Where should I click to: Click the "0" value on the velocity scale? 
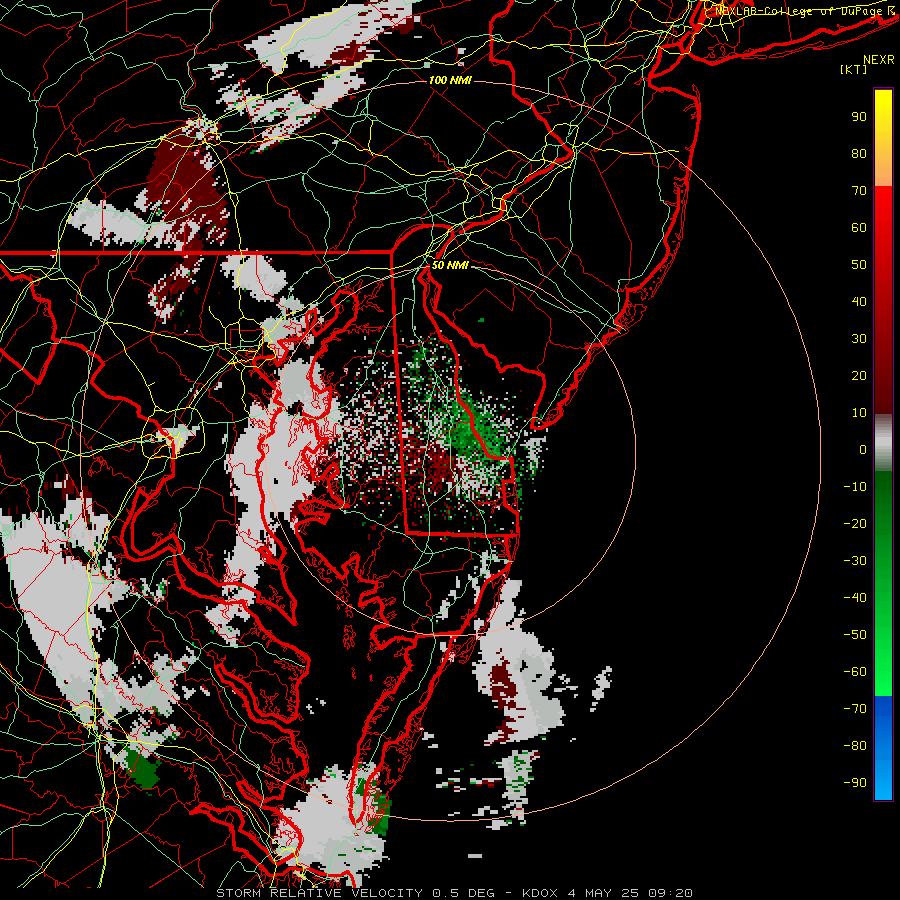863,449
